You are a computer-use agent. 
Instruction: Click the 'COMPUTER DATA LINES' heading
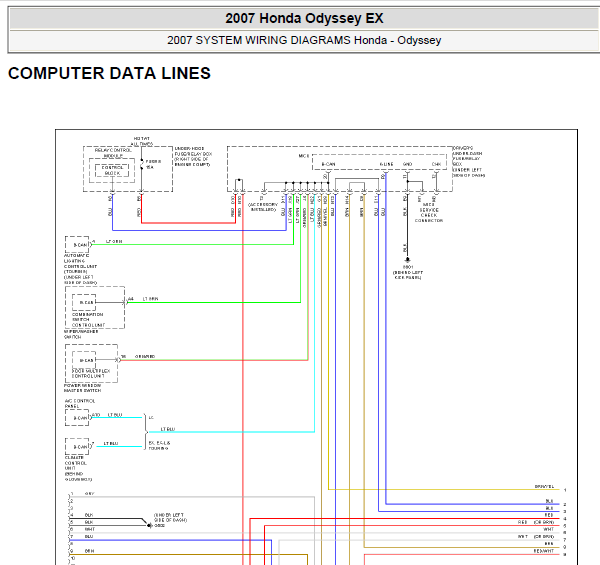pos(109,73)
